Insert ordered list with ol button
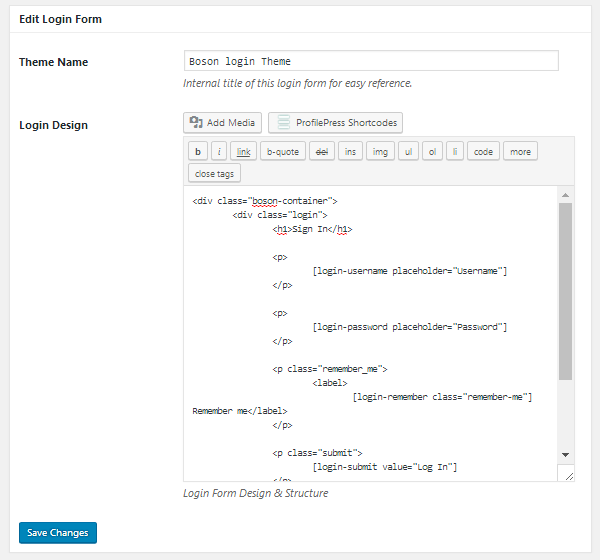 tap(432, 151)
